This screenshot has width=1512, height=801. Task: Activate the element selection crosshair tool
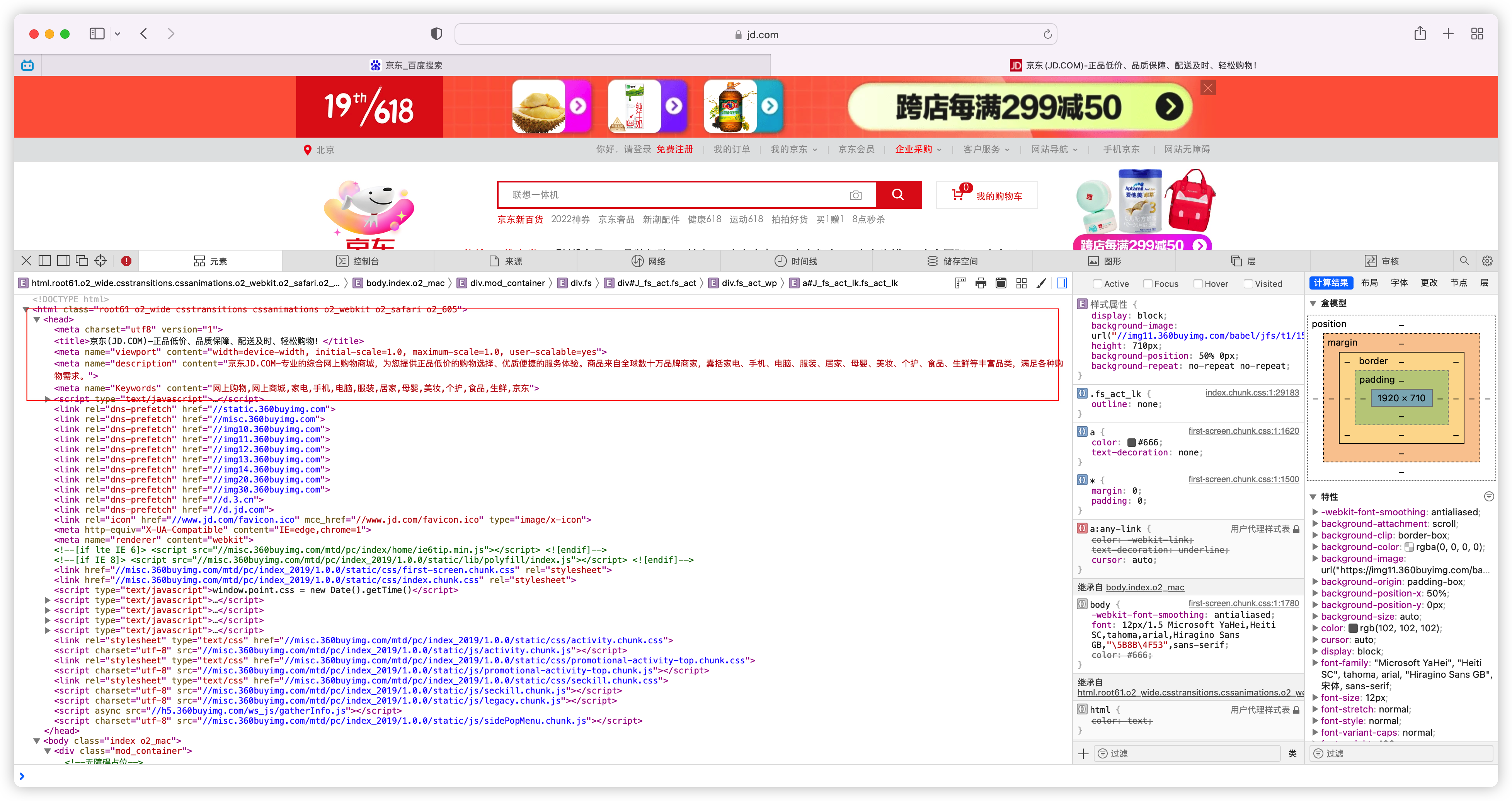(x=100, y=261)
